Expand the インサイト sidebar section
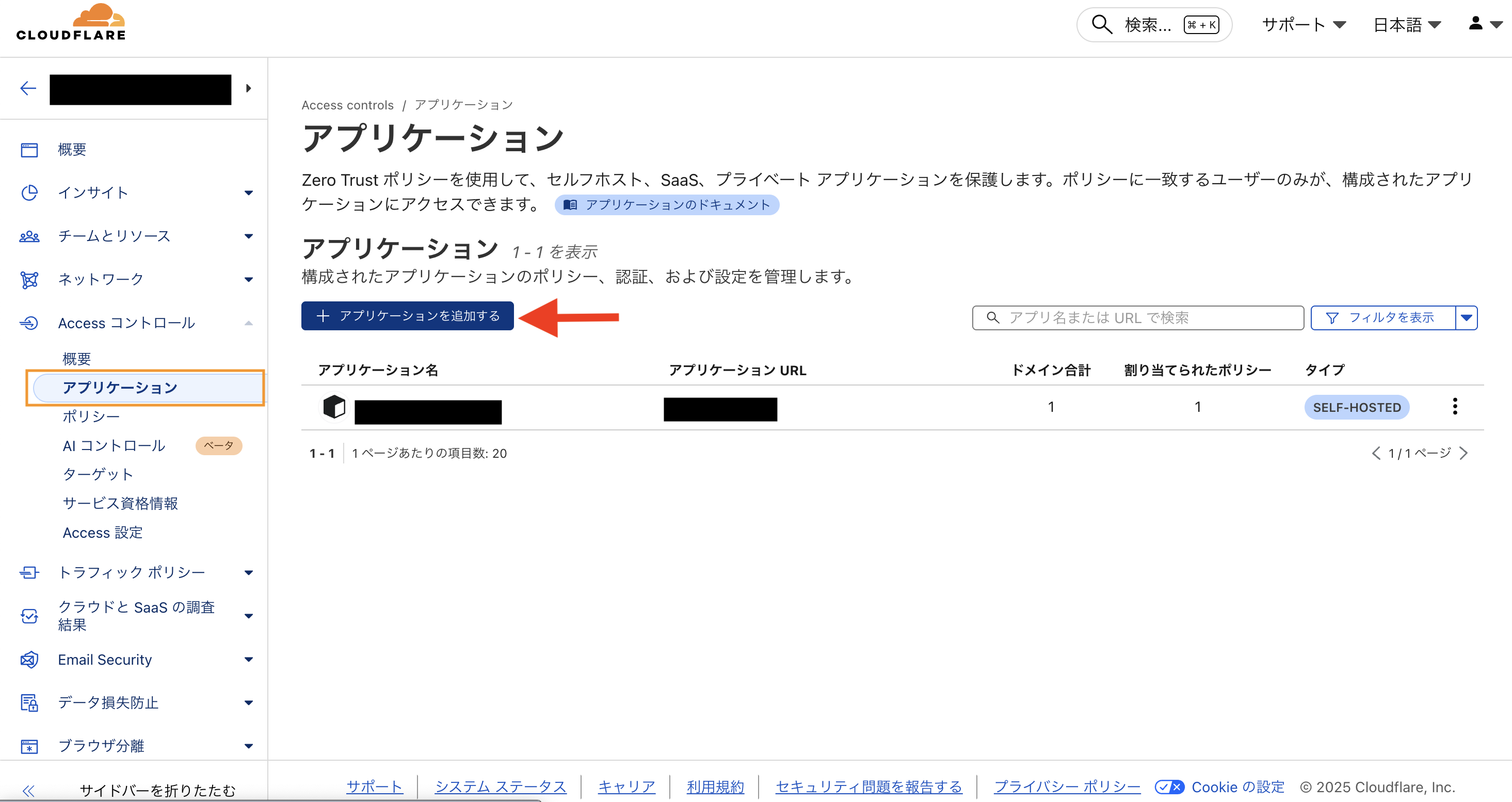The image size is (1512, 802). coord(248,193)
